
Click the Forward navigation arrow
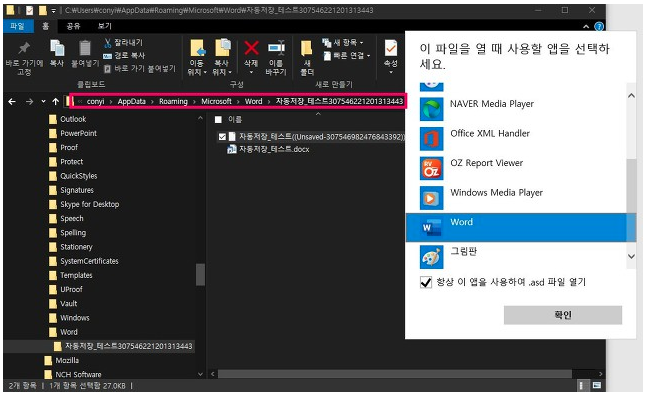point(29,101)
